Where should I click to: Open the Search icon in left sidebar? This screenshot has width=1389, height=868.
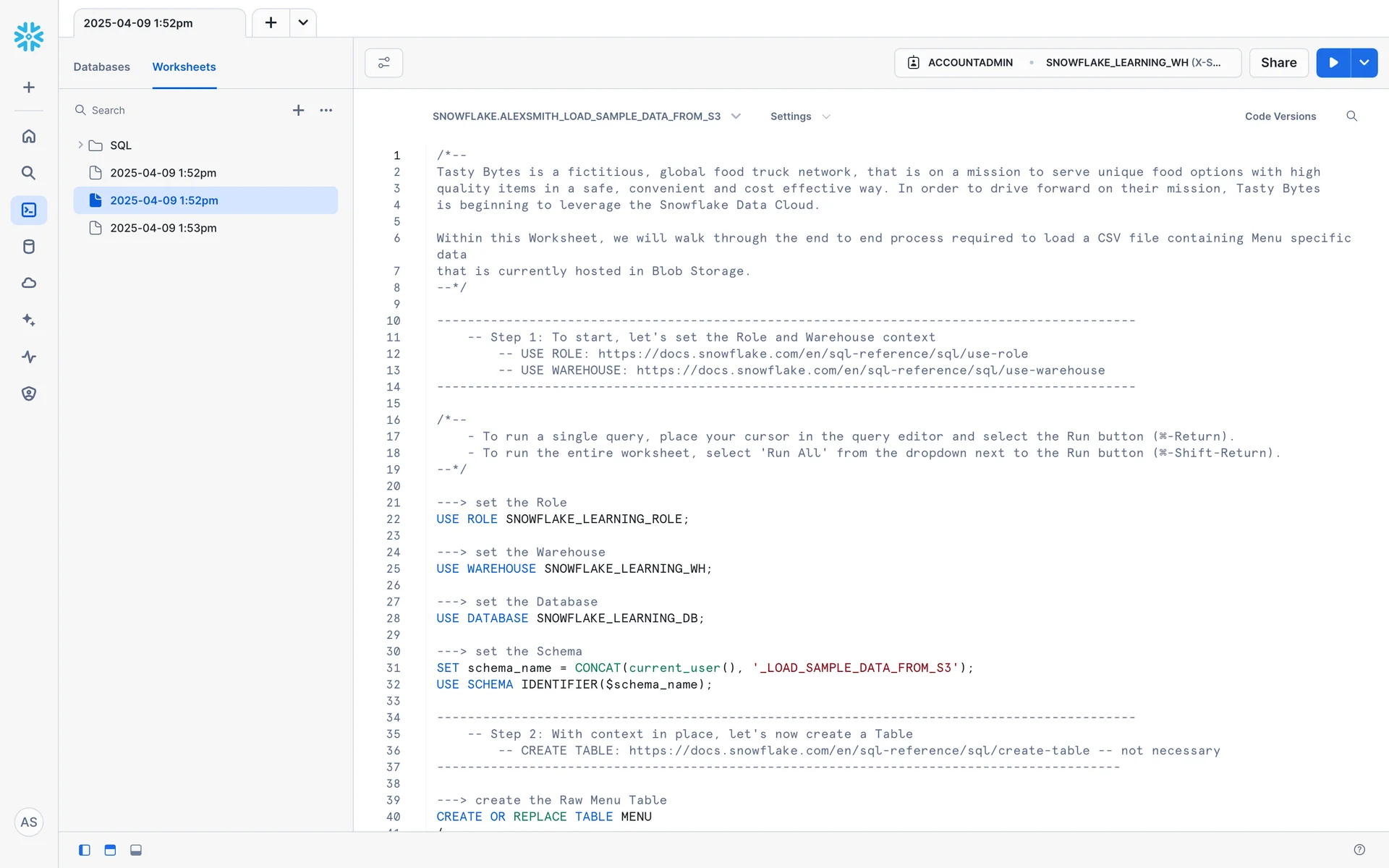29,173
